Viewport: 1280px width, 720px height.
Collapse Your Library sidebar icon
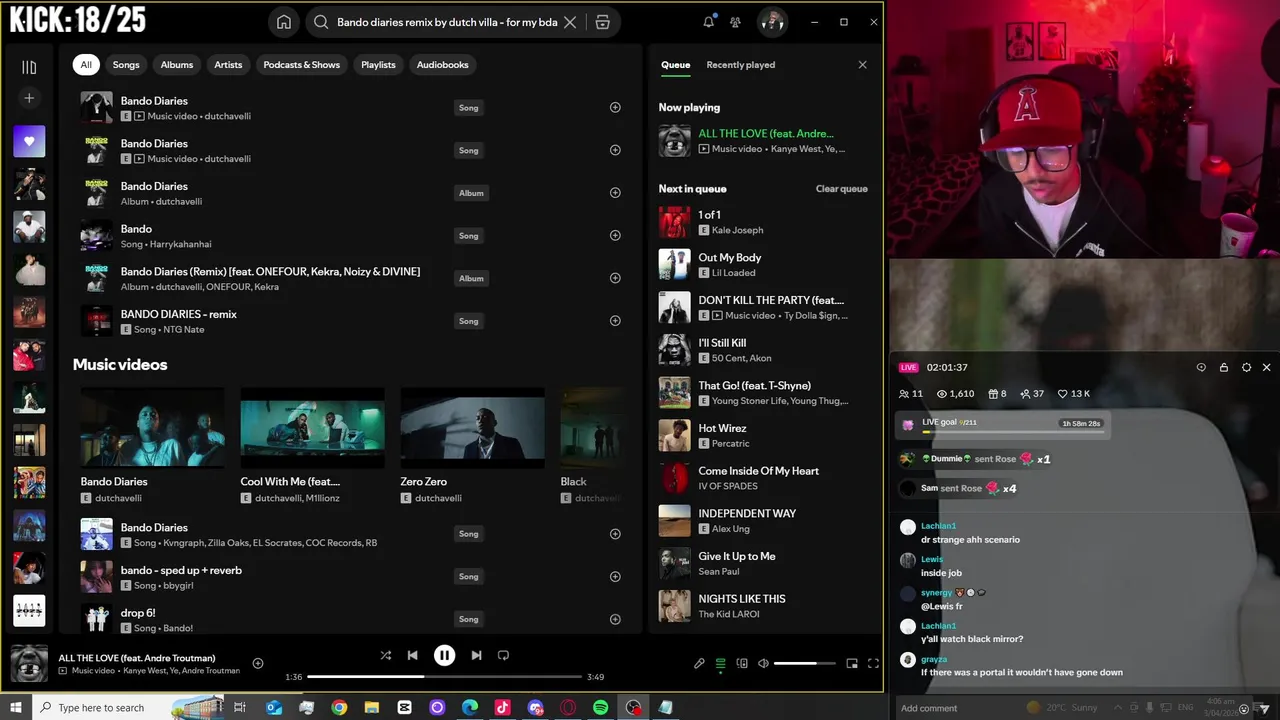[x=29, y=67]
